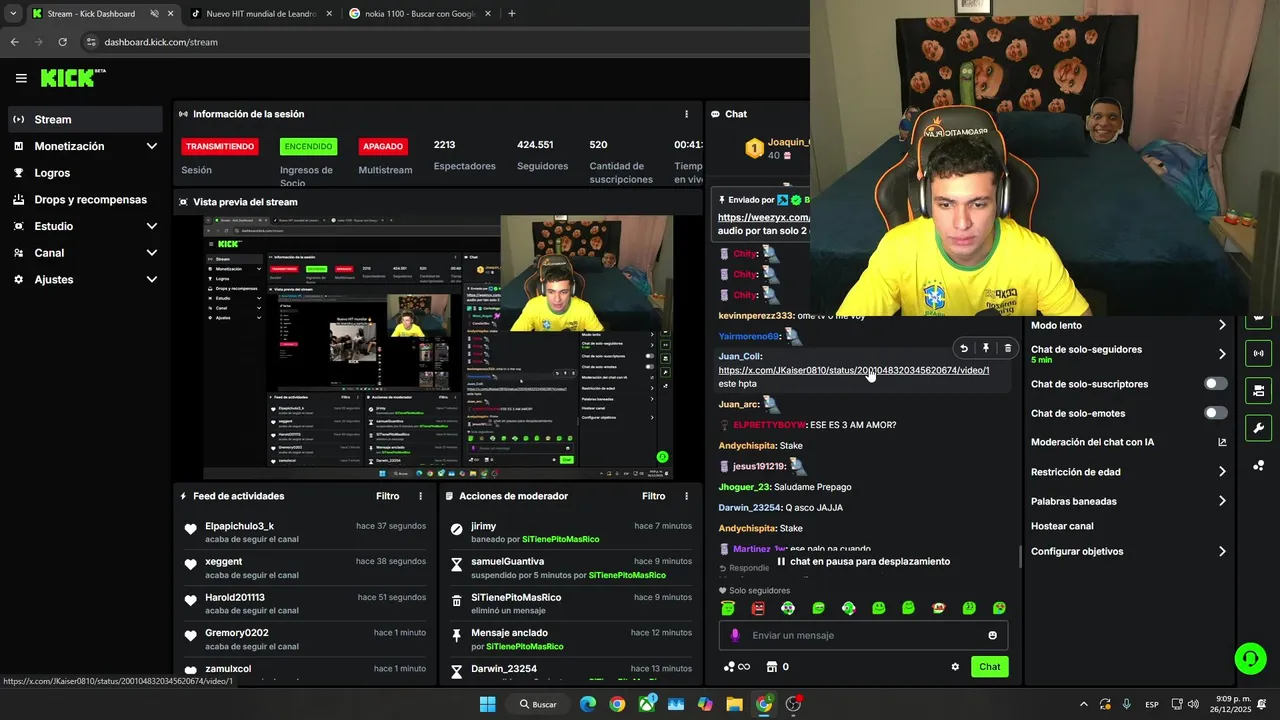Screen dimensions: 1280x720
Task: Send message with green Chat button
Action: click(x=989, y=667)
